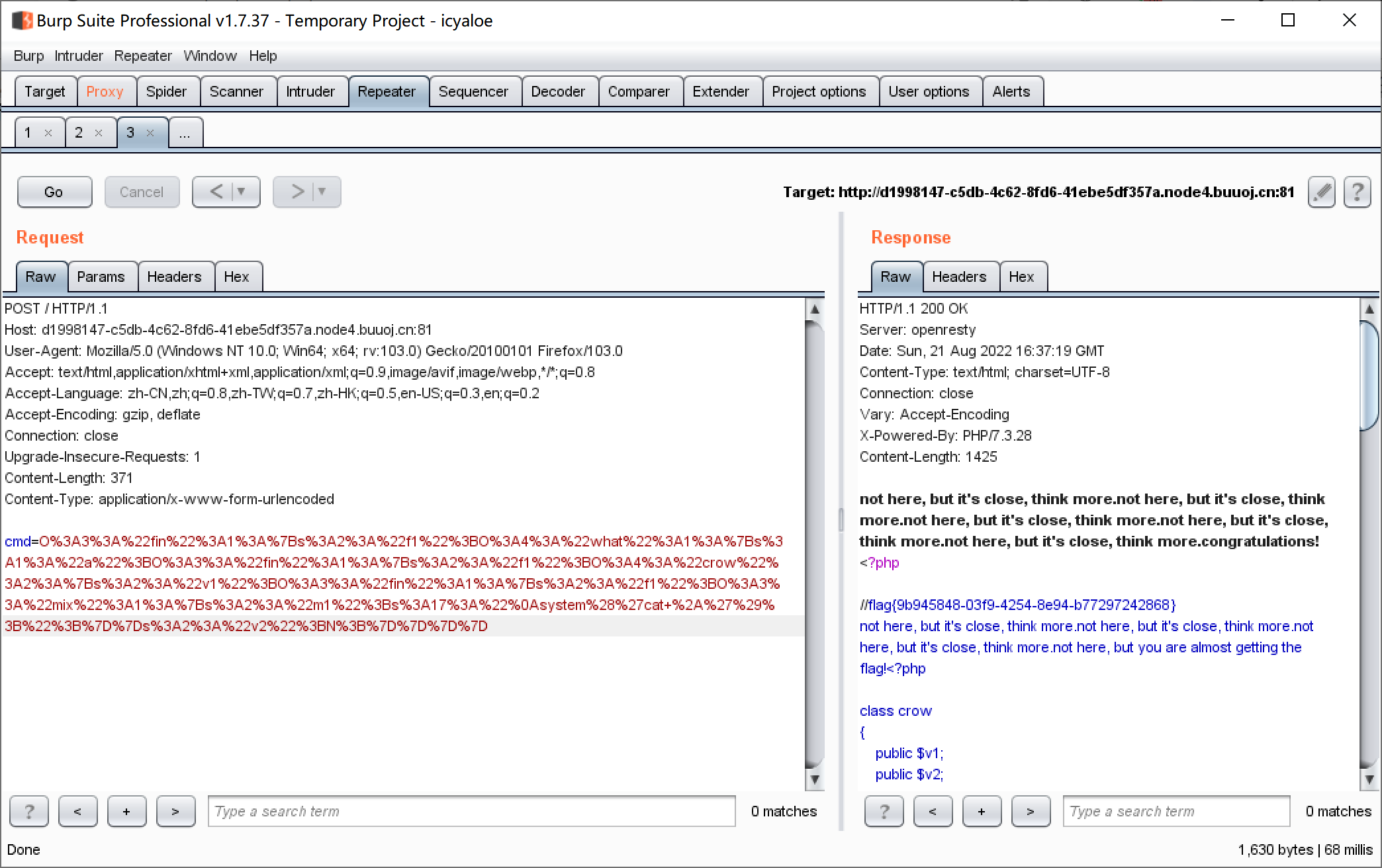Click the edit target pencil icon
Screen dimensions: 1382x868
[1321, 193]
